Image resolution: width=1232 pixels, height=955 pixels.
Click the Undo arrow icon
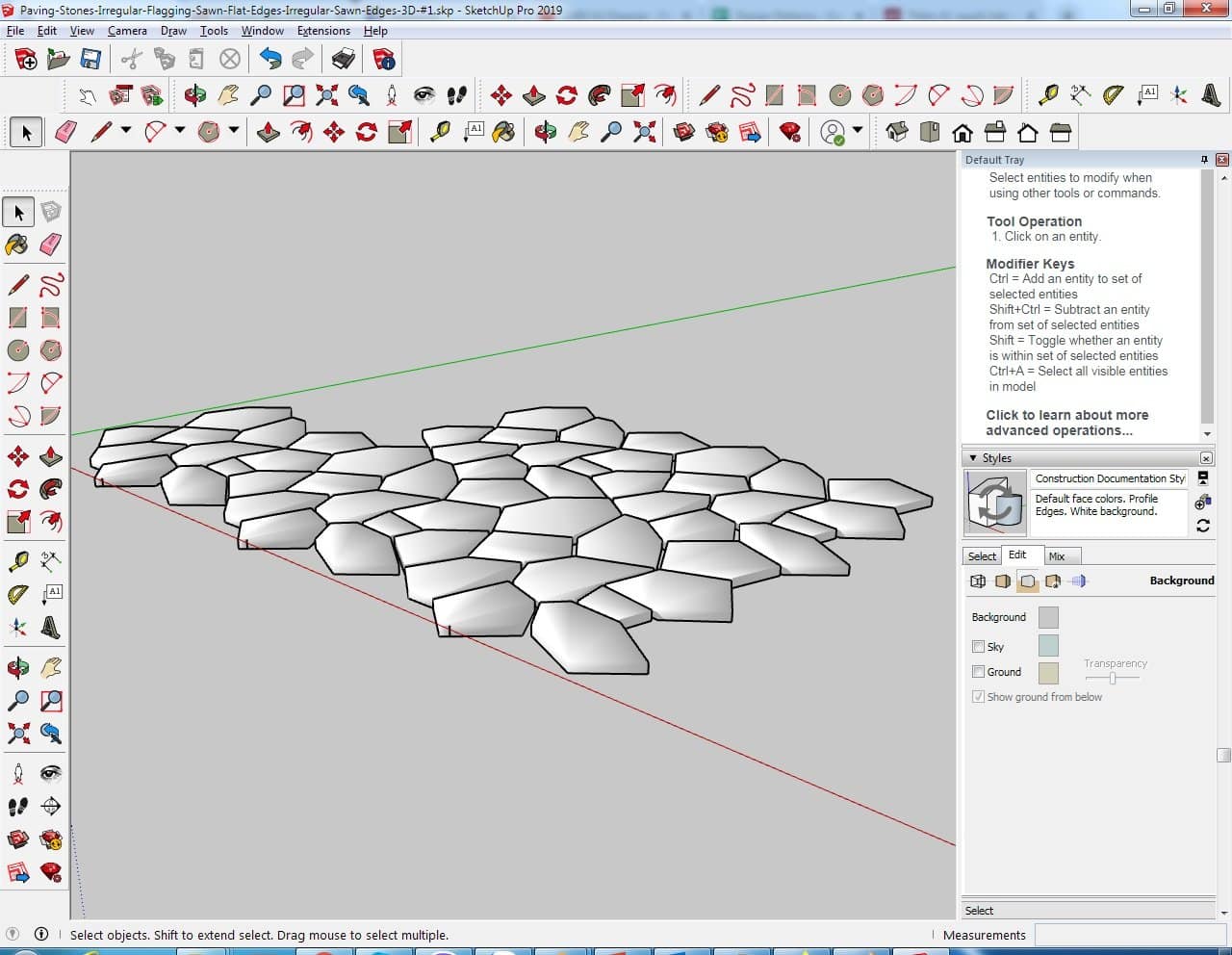(270, 60)
